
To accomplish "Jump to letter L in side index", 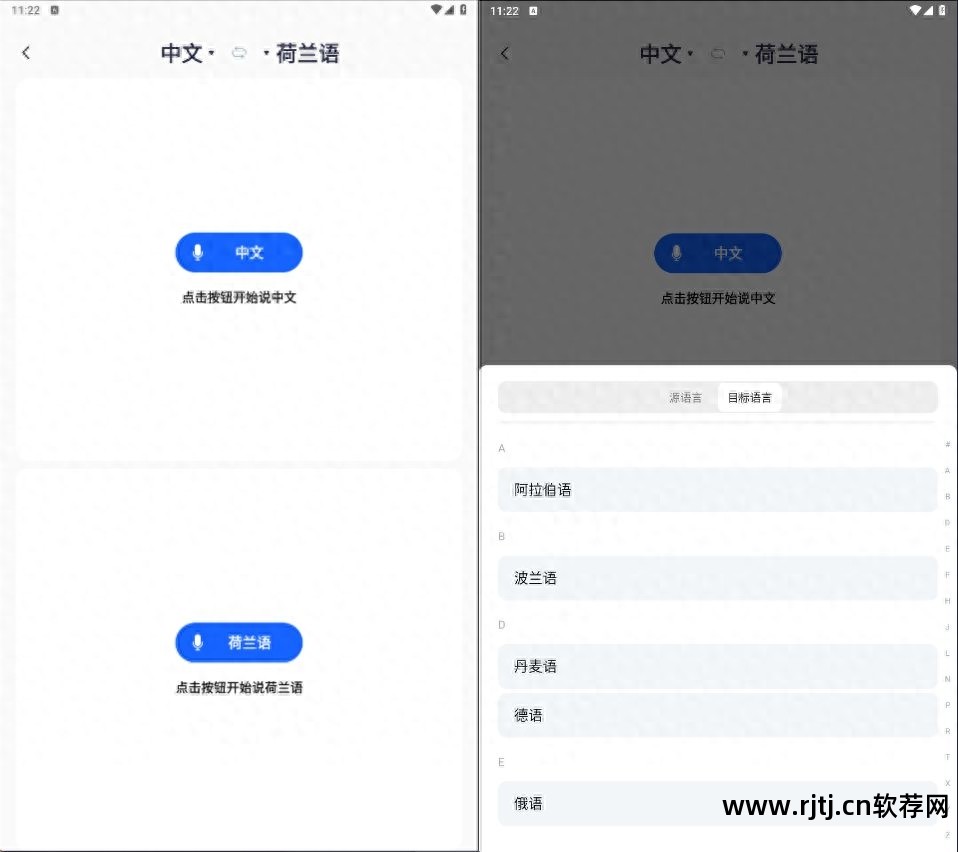I will [x=948, y=653].
